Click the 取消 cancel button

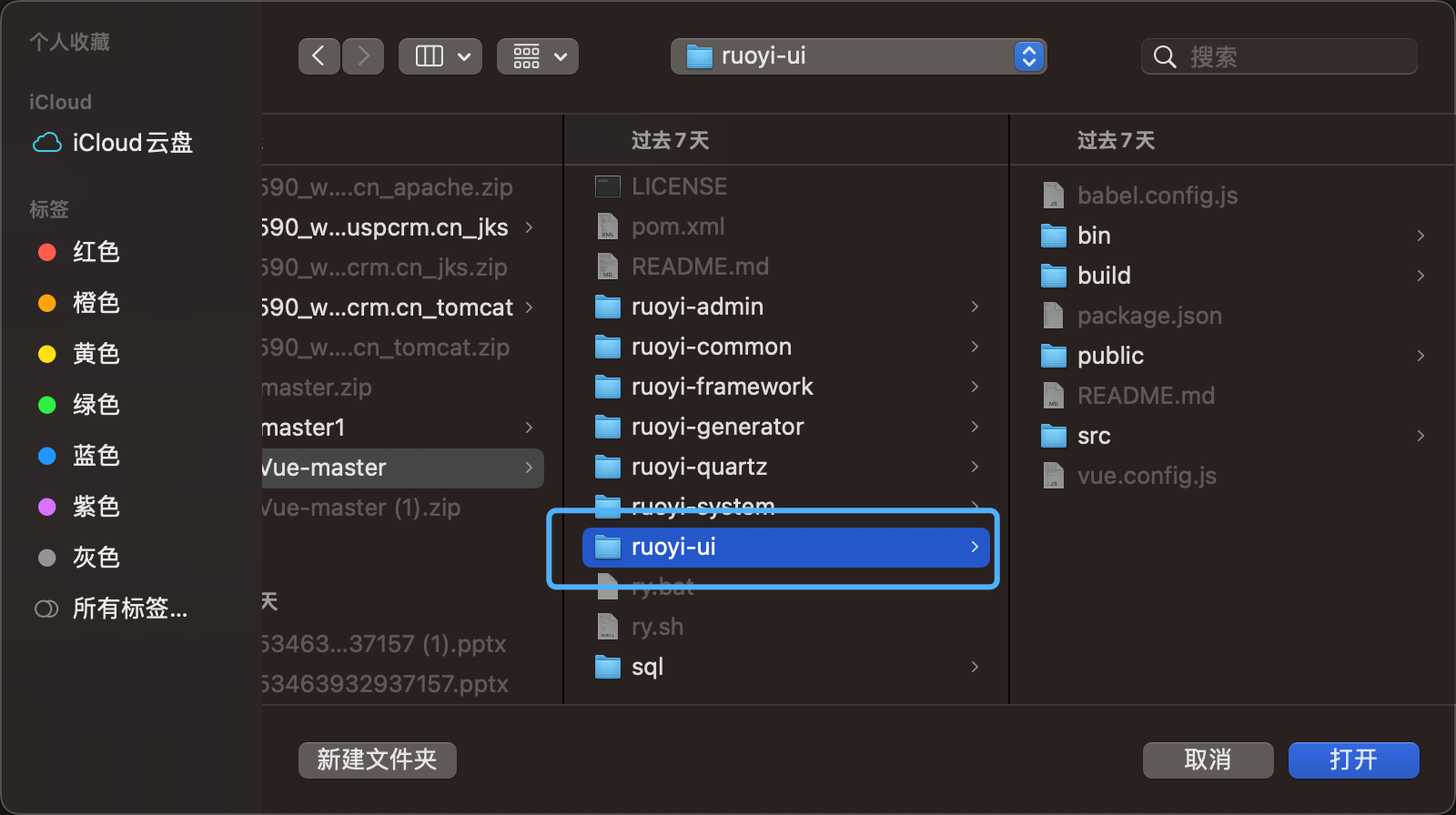(1208, 760)
